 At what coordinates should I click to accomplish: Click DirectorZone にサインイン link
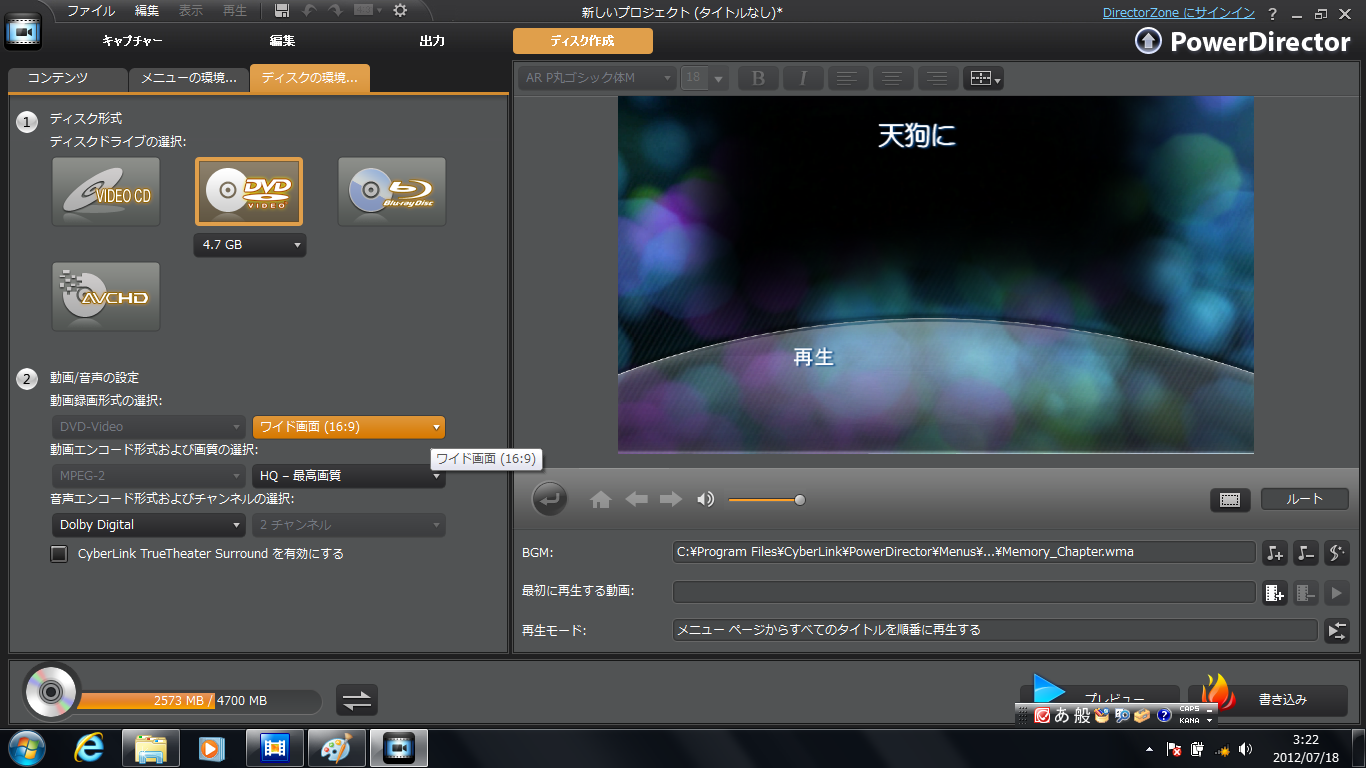(1178, 13)
